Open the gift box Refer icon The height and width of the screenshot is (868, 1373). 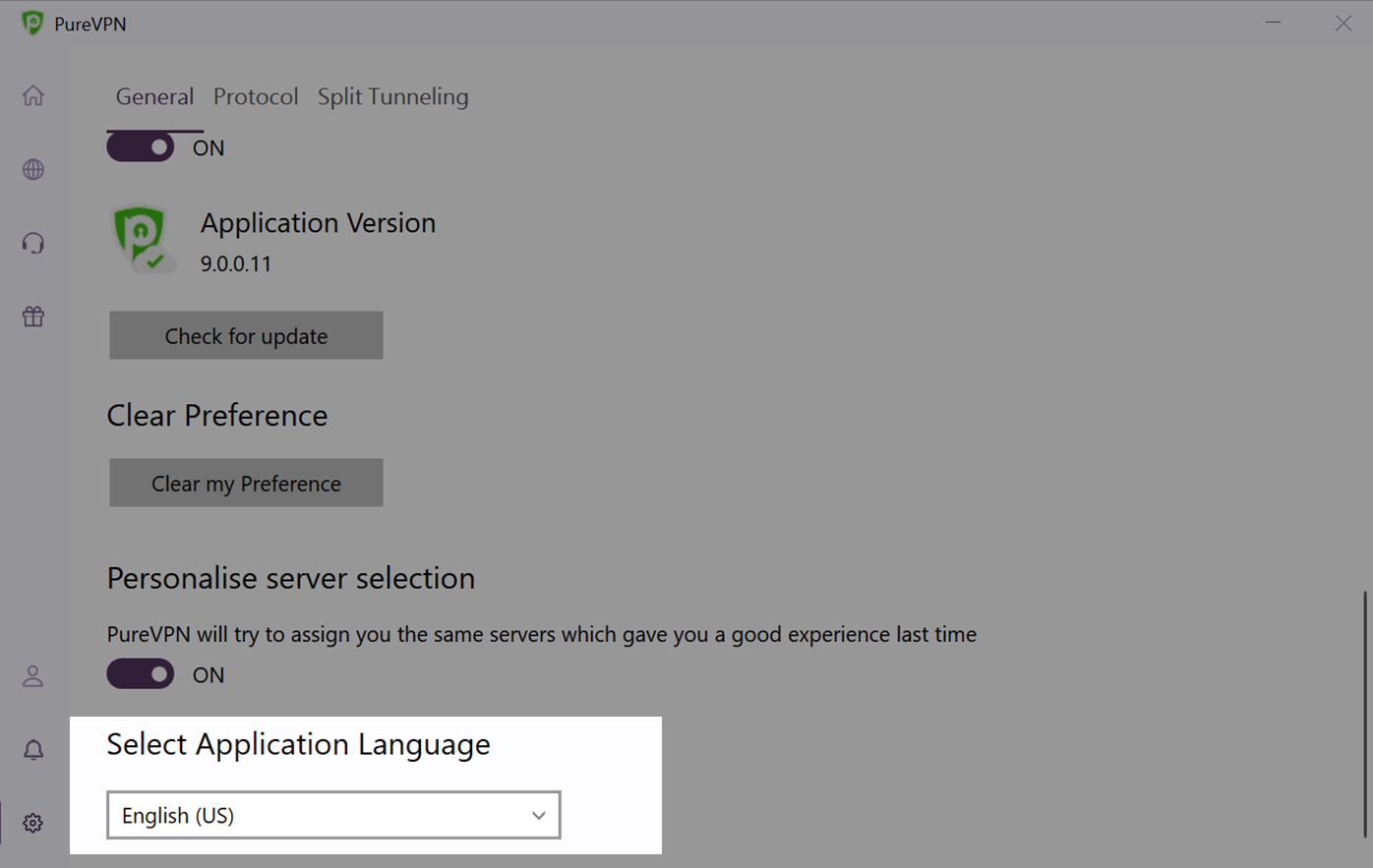33,317
